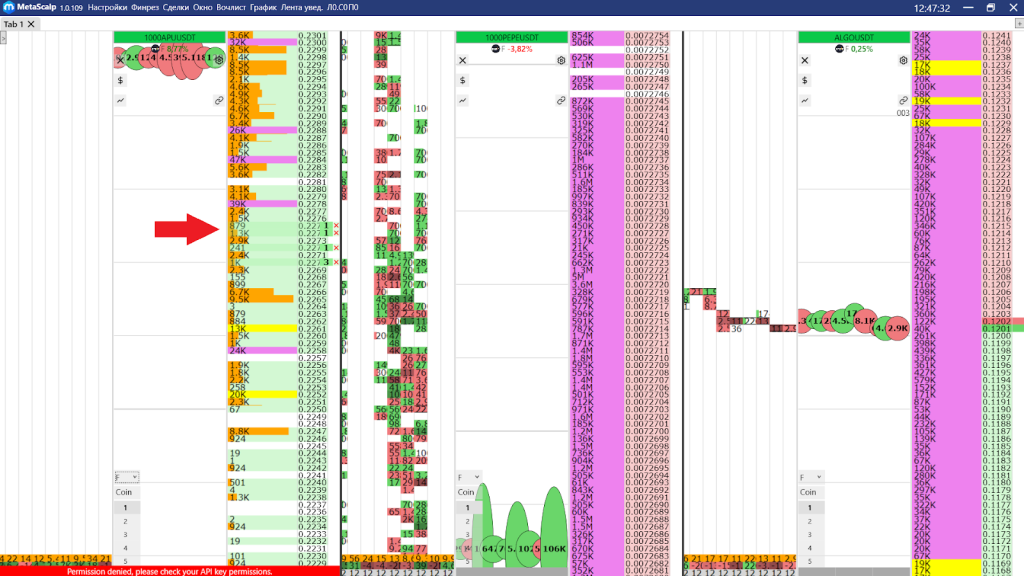Close the 1000PEPEUSDT instrument panel
1024x576 pixels.
click(x=462, y=60)
